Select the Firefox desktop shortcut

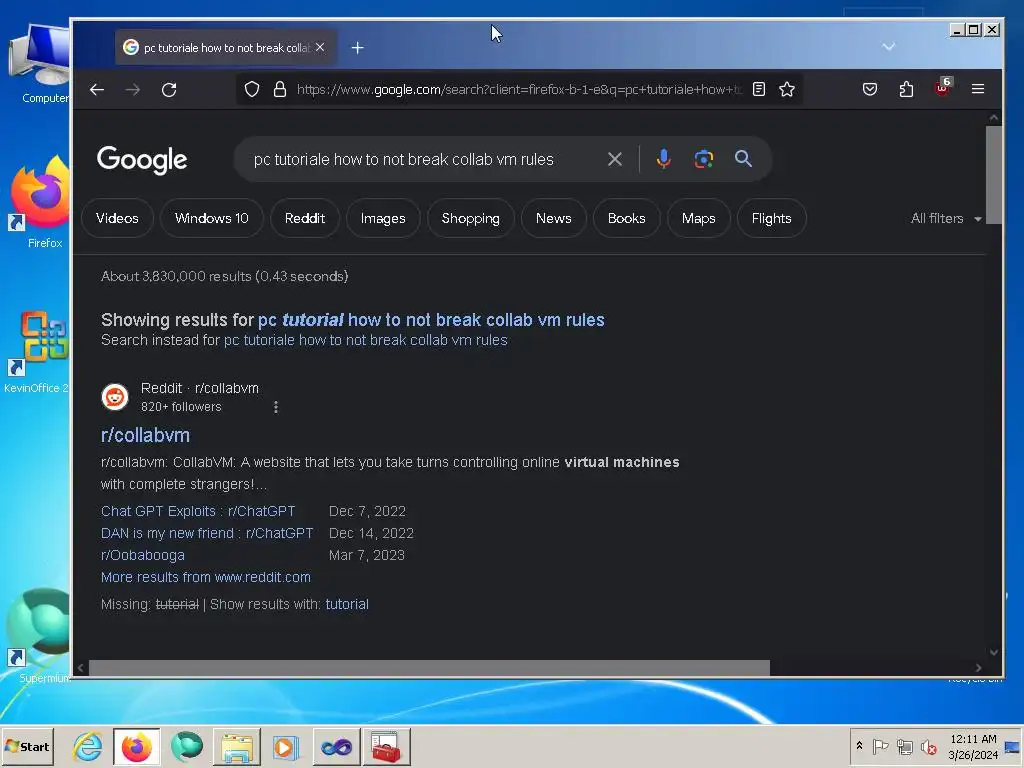pos(39,202)
